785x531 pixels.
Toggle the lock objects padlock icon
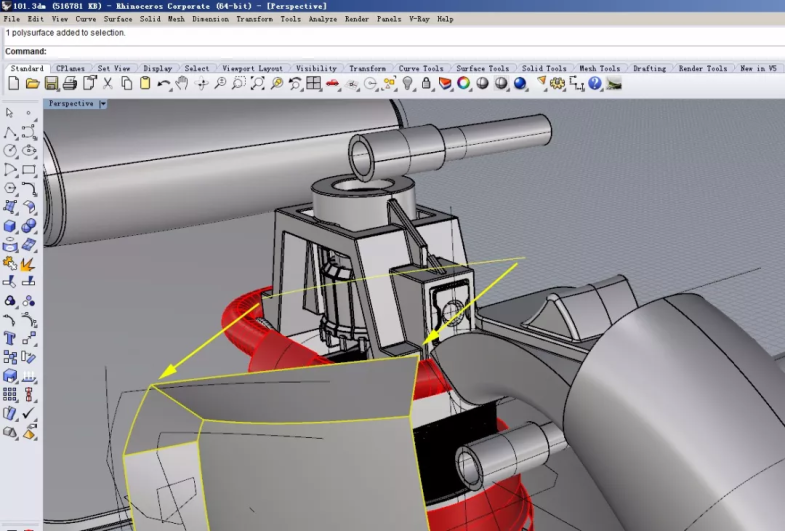click(x=427, y=84)
